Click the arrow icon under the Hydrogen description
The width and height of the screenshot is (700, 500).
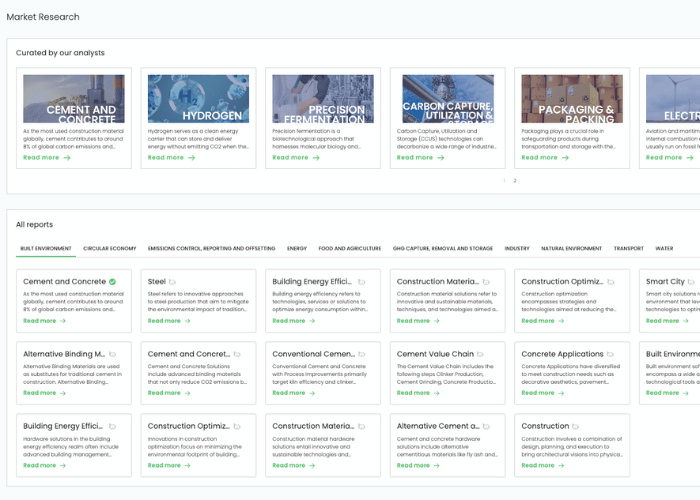(x=192, y=158)
